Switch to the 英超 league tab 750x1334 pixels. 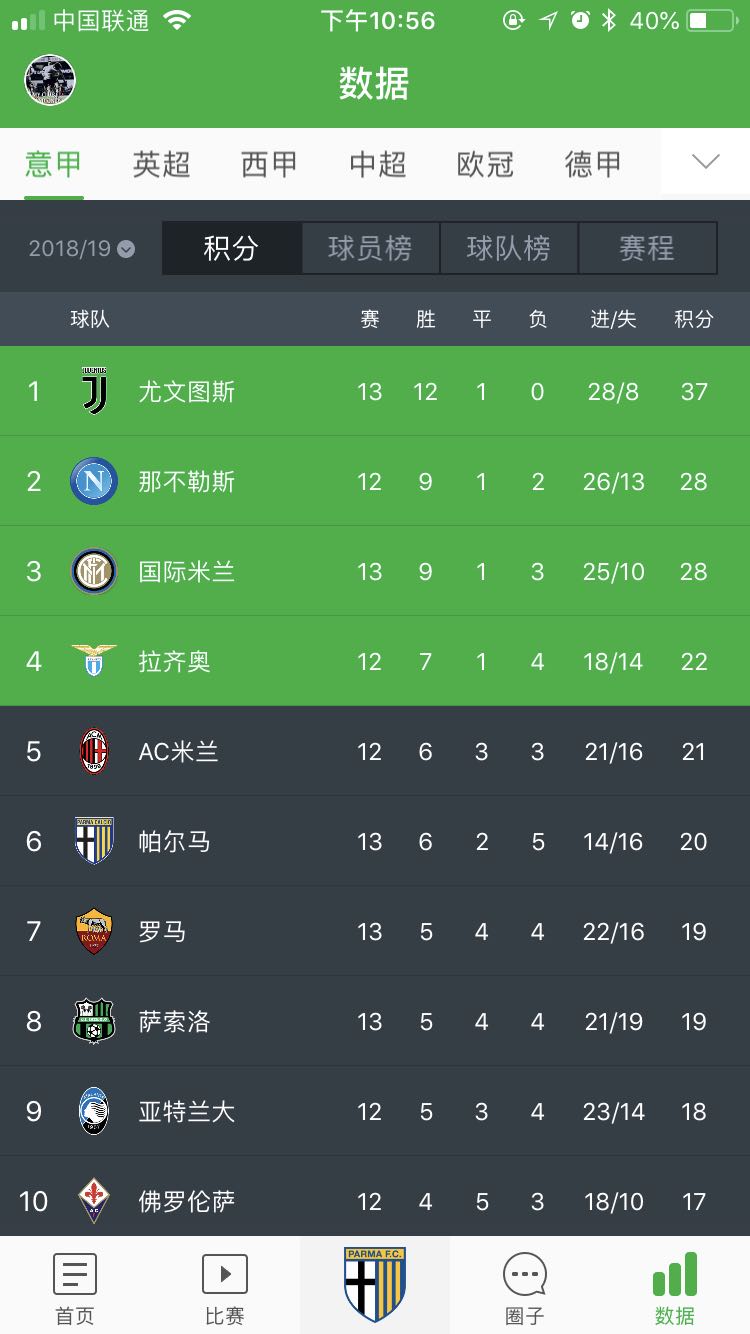click(161, 164)
